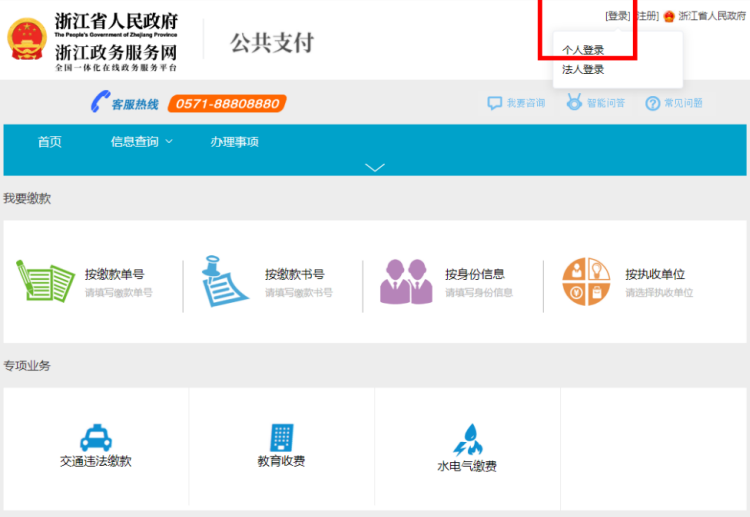Click the blue 按缴款书号 pinned paper icon
750x517 pixels.
225,281
